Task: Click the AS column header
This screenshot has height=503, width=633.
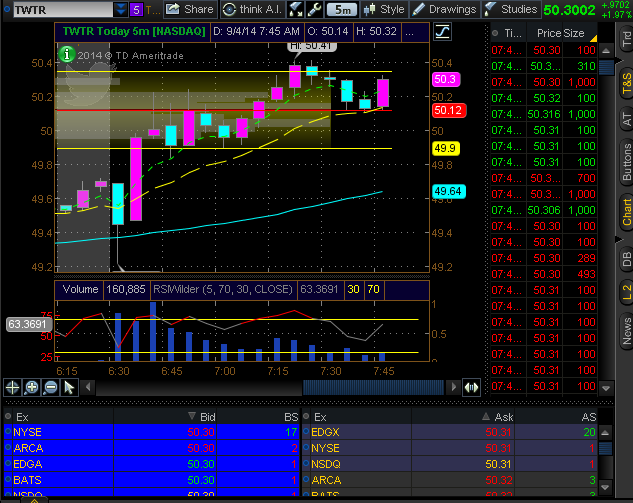Action: click(589, 417)
